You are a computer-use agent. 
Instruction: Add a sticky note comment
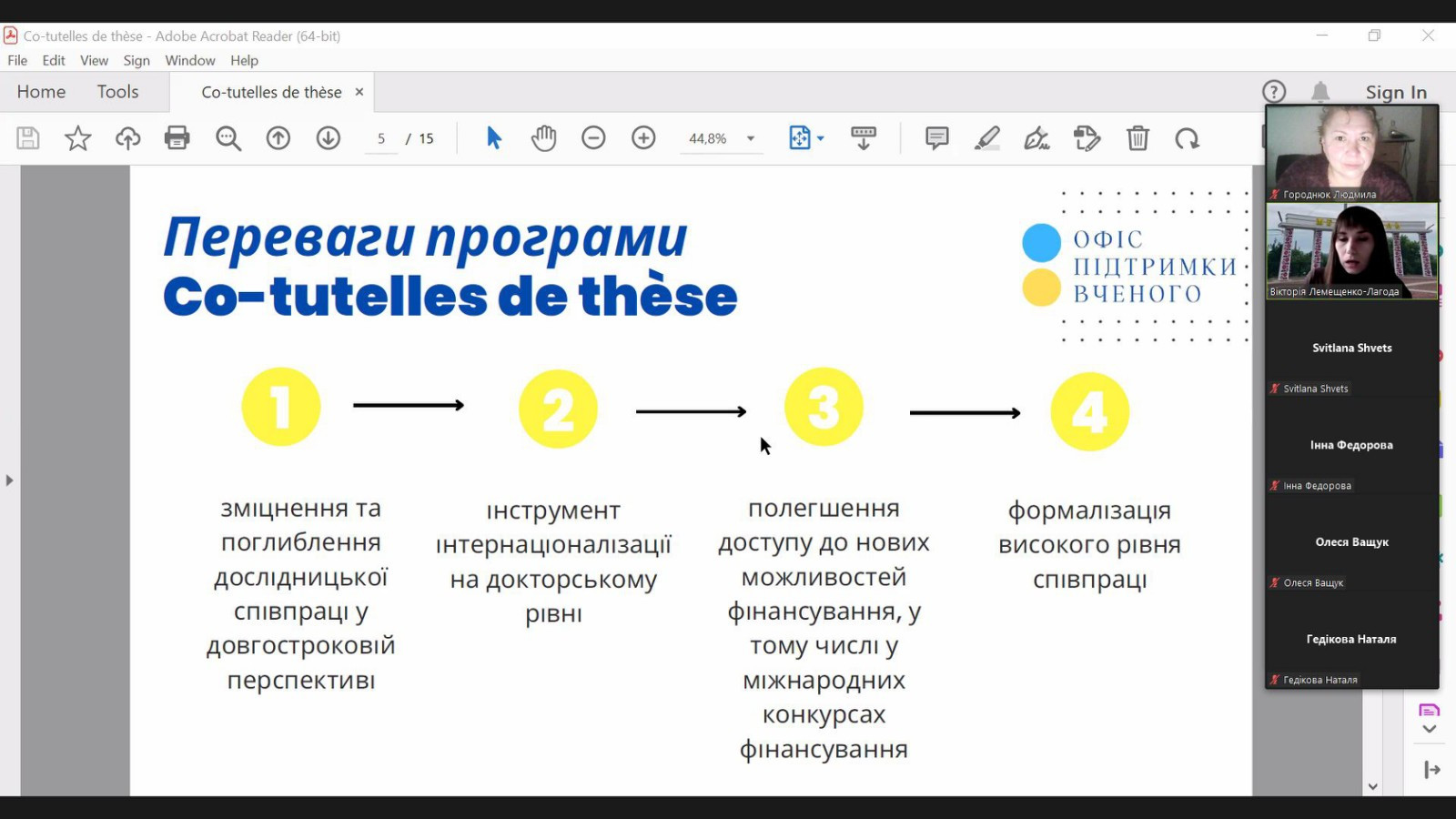tap(937, 138)
